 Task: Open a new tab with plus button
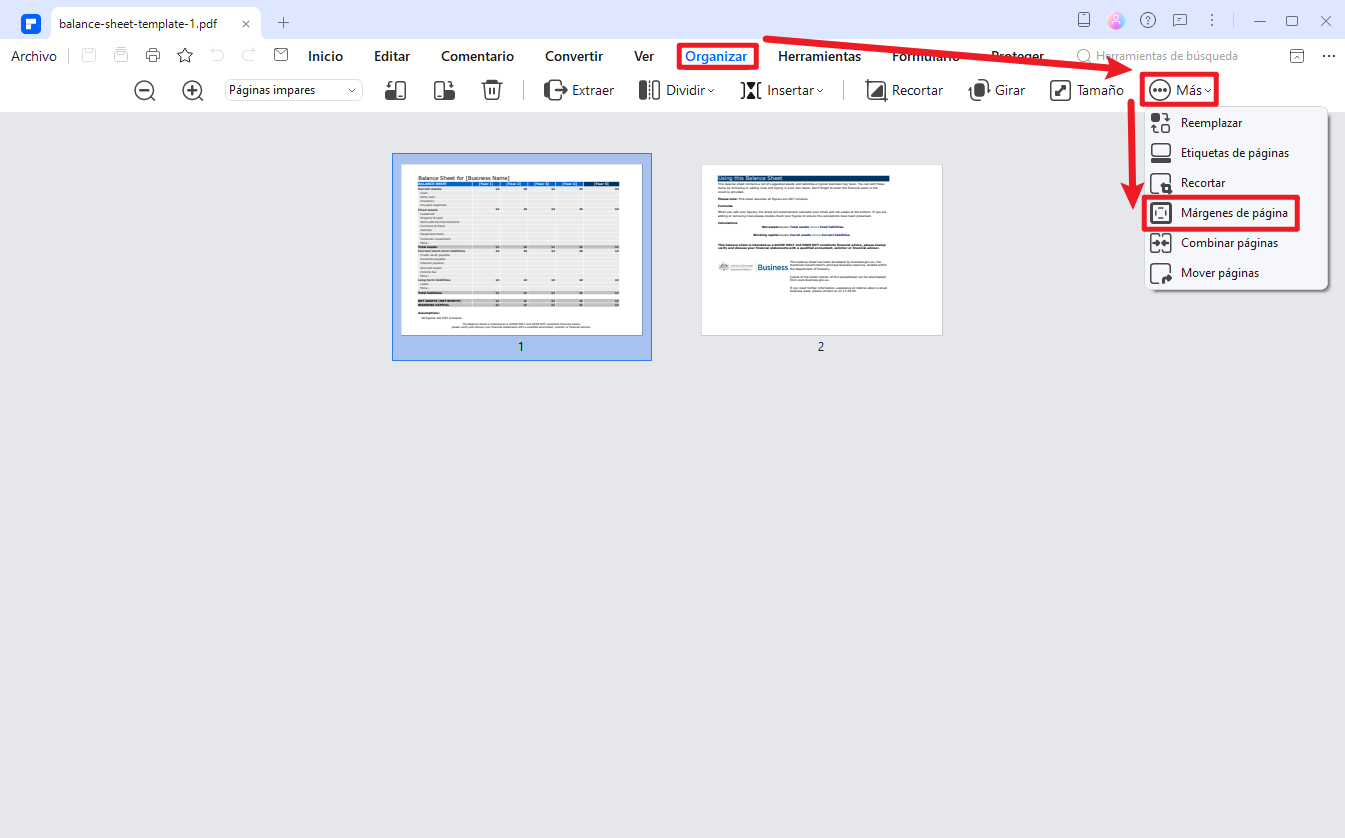[283, 22]
